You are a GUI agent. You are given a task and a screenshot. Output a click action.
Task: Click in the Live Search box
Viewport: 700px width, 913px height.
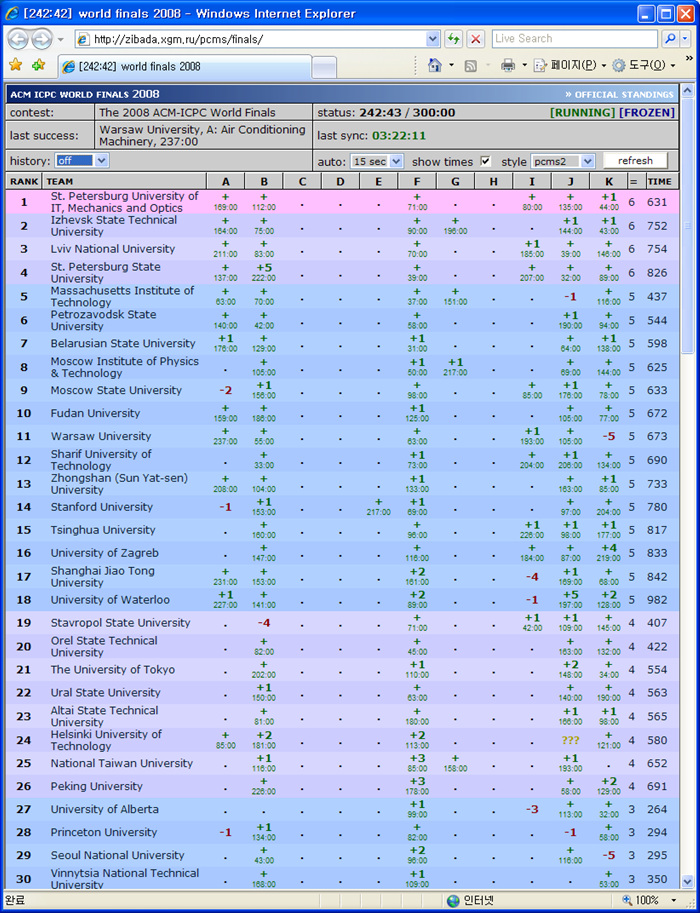pyautogui.click(x=574, y=39)
